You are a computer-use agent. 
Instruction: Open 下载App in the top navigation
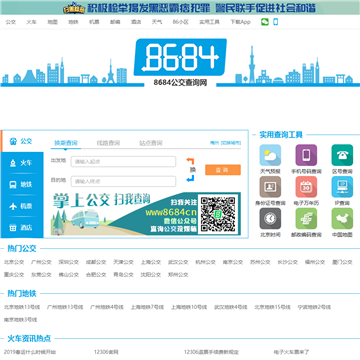(x=240, y=22)
